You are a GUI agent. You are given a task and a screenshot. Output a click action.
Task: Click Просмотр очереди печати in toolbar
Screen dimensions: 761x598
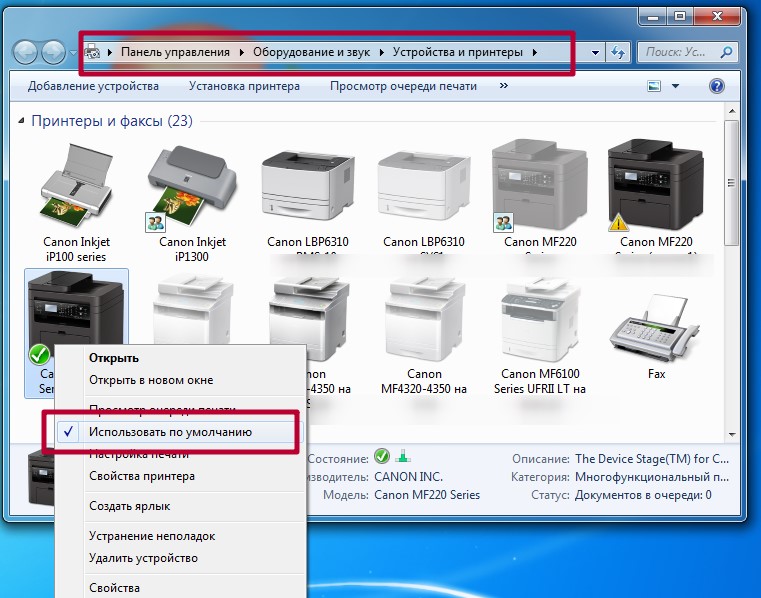(x=403, y=86)
